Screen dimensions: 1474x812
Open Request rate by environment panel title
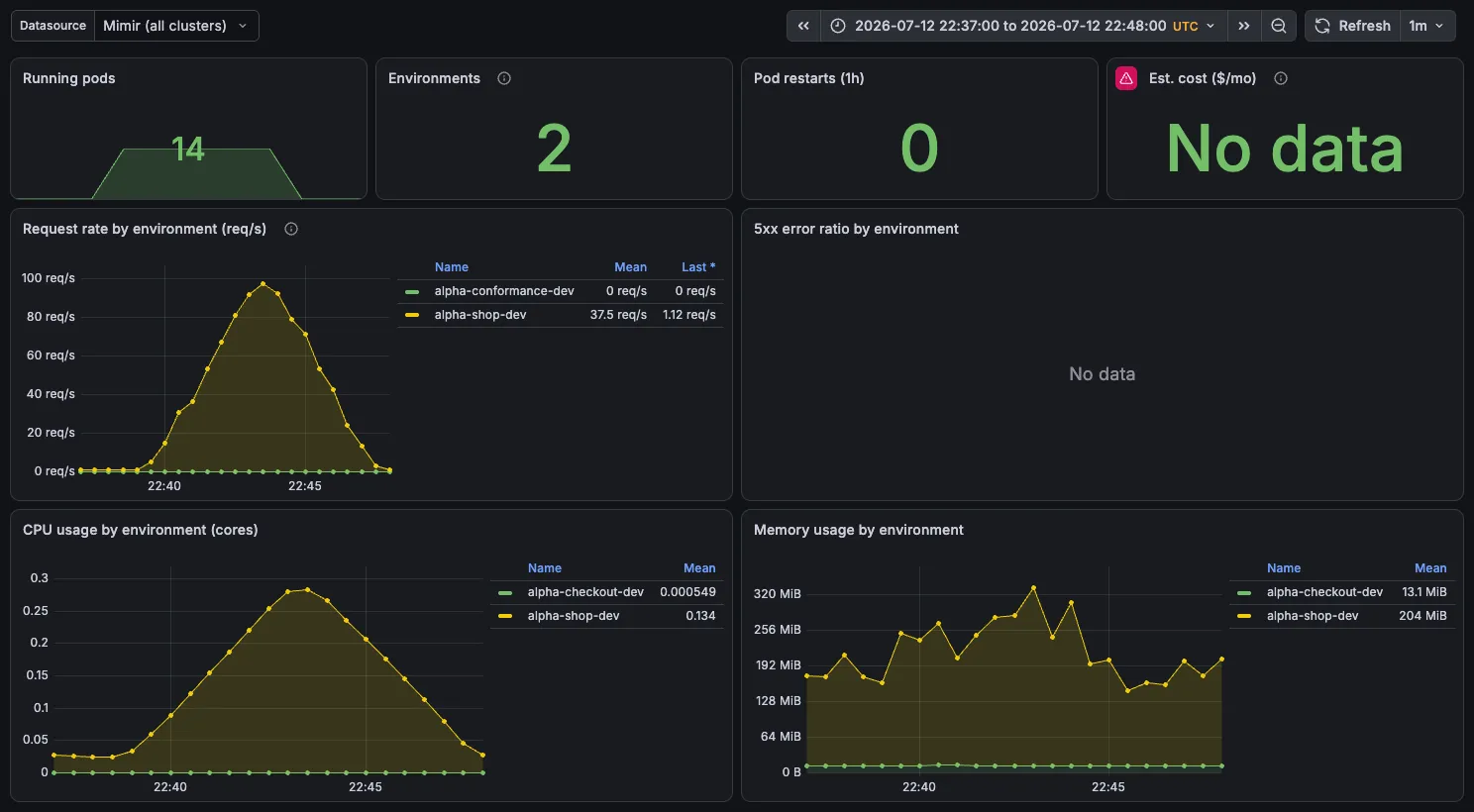pyautogui.click(x=145, y=229)
